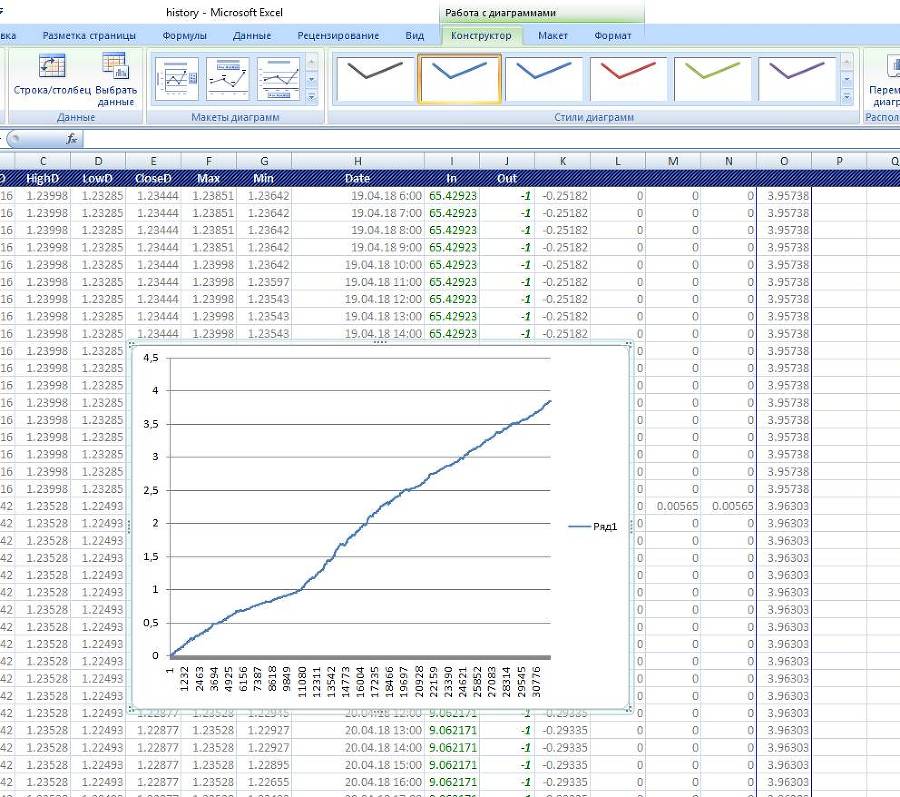Click the In header cell
Image resolution: width=900 pixels, height=797 pixels.
452,178
